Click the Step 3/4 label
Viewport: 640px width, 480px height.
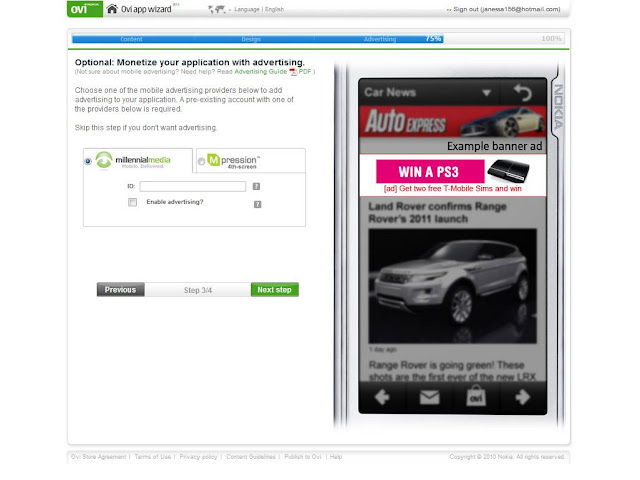(198, 290)
